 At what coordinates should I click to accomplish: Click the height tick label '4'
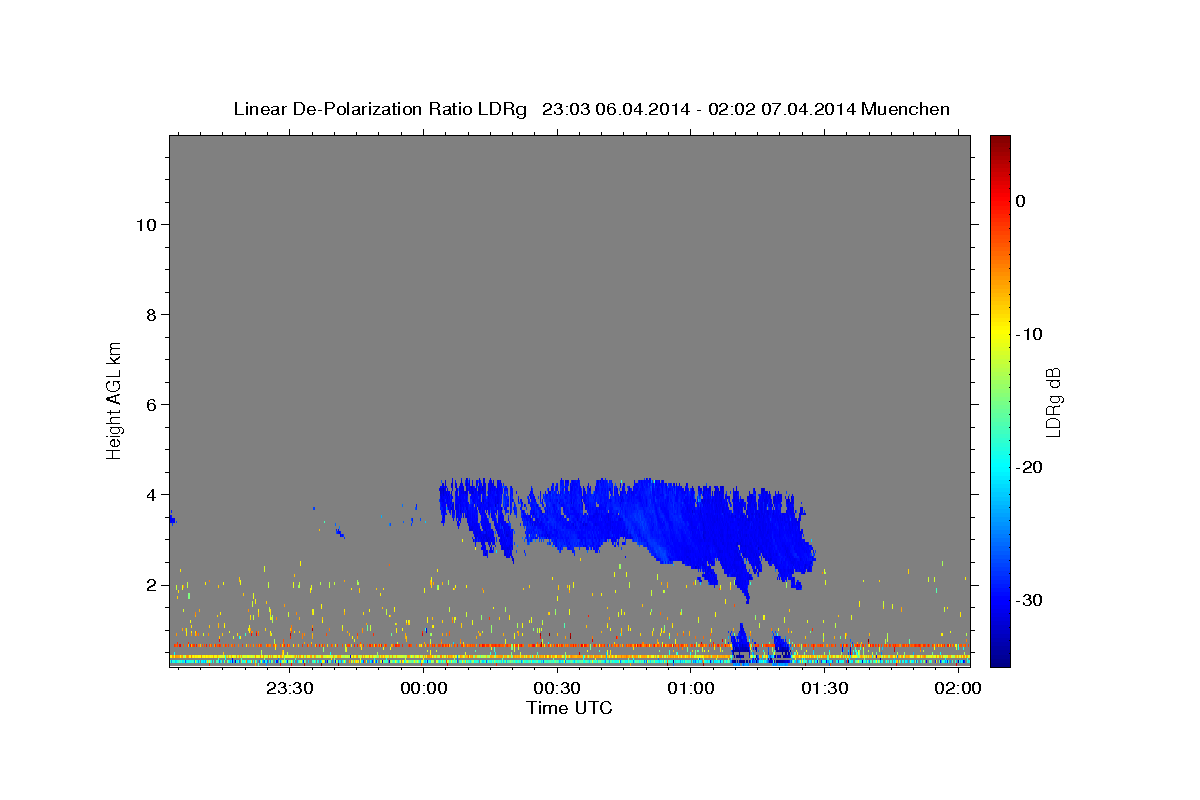pyautogui.click(x=152, y=494)
